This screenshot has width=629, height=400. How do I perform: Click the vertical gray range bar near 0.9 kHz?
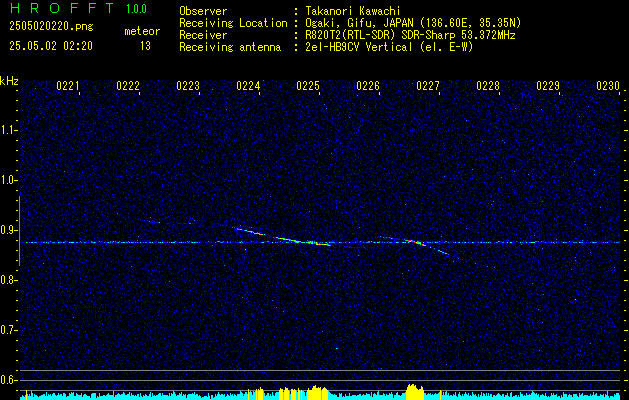[x=19, y=231]
